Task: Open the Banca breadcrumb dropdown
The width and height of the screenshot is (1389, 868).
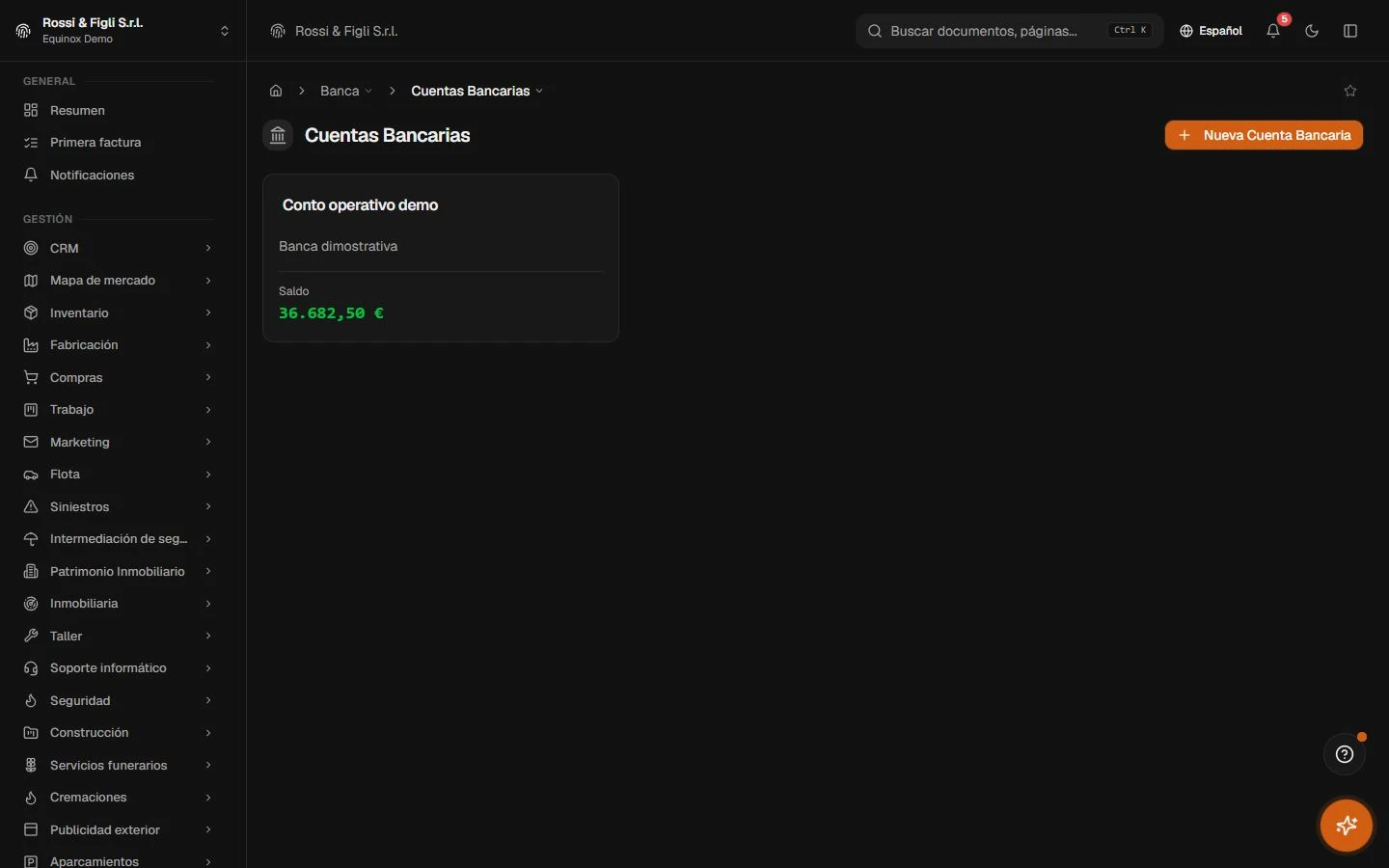Action: [346, 91]
